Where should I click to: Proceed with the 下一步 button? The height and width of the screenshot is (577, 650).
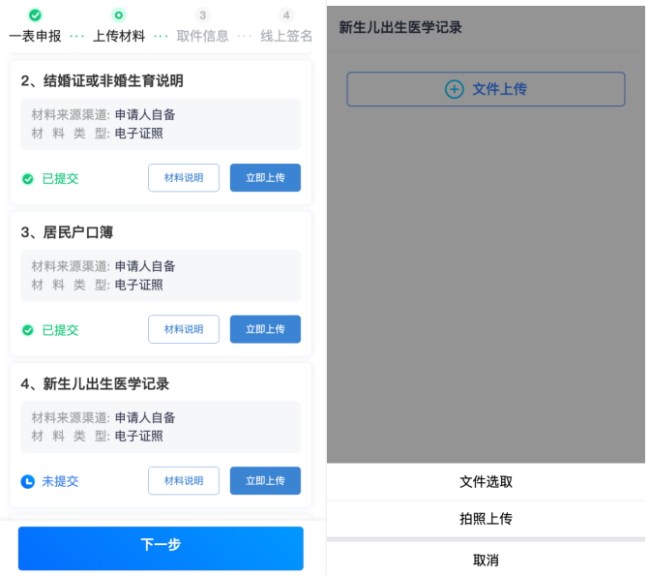click(x=160, y=546)
